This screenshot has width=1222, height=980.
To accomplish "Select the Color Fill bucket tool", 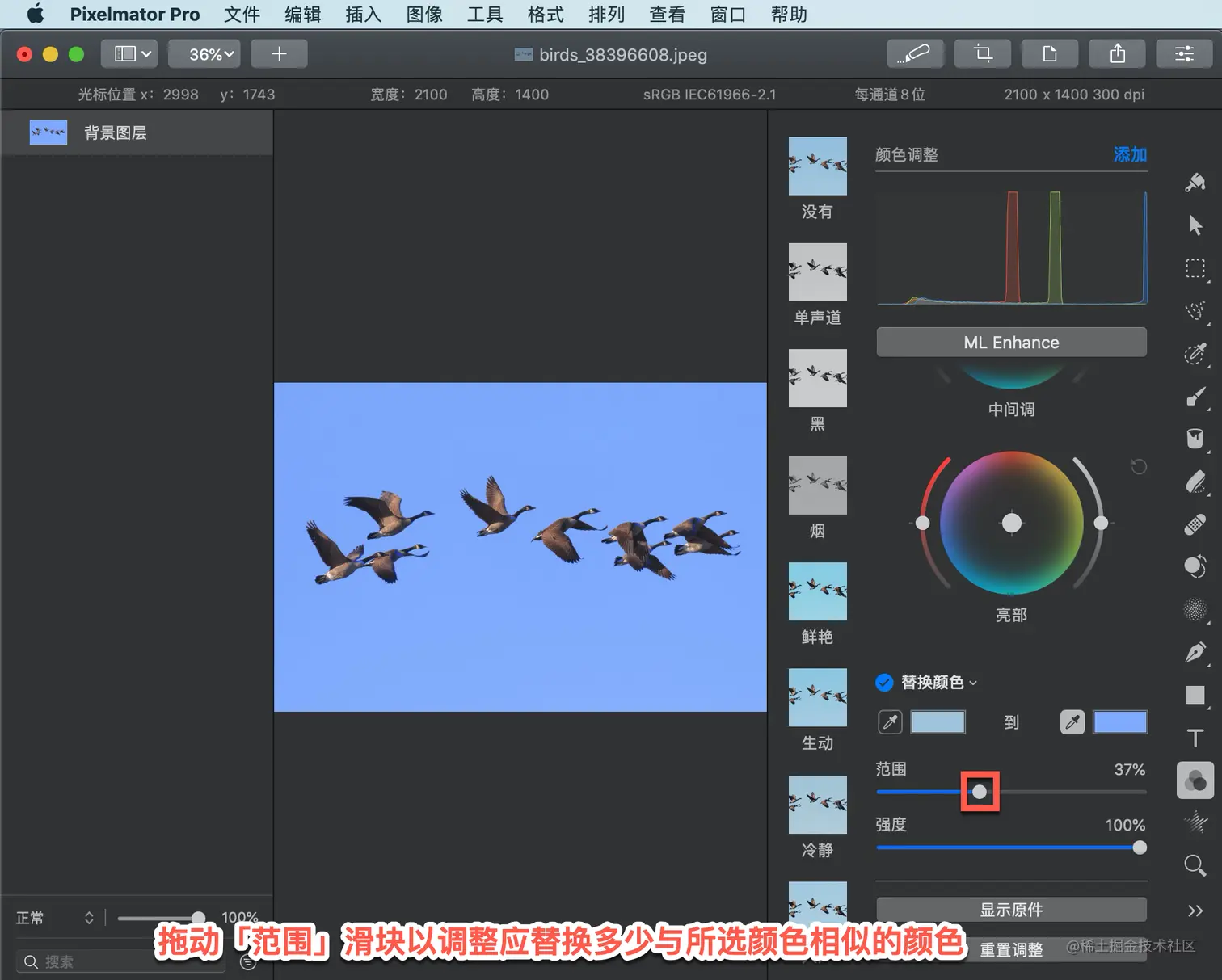I will pyautogui.click(x=1195, y=439).
